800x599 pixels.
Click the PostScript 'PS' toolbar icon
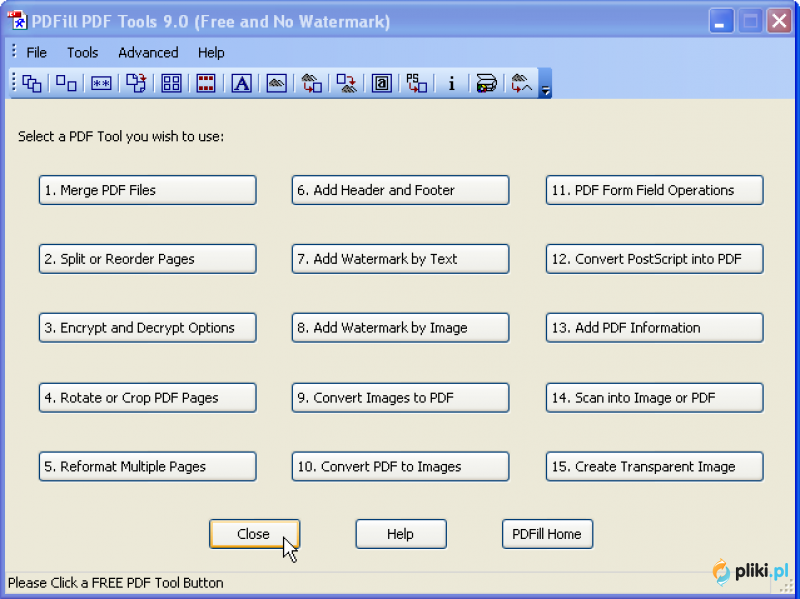point(416,83)
